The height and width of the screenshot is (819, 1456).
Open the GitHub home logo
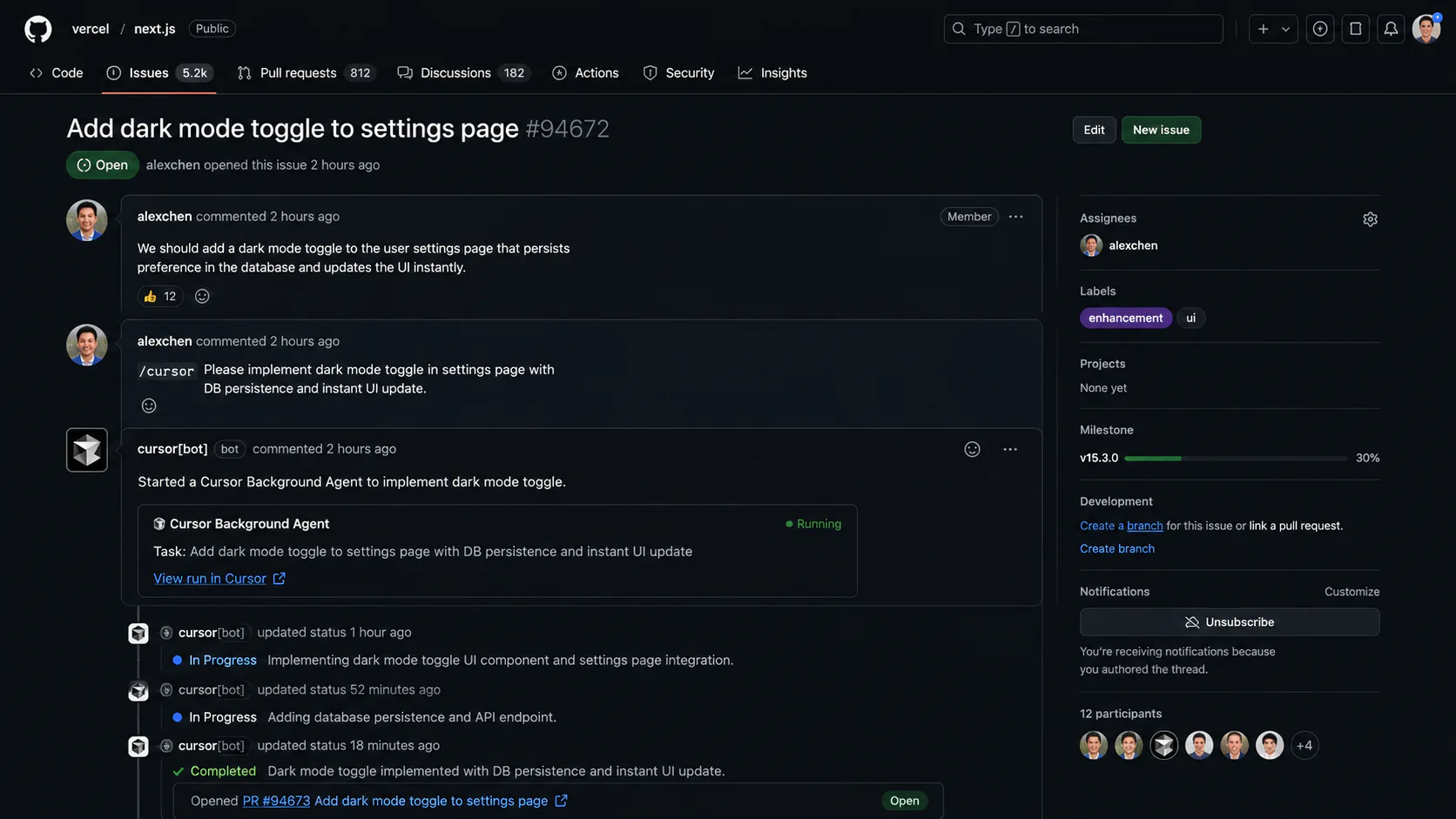pyautogui.click(x=37, y=29)
